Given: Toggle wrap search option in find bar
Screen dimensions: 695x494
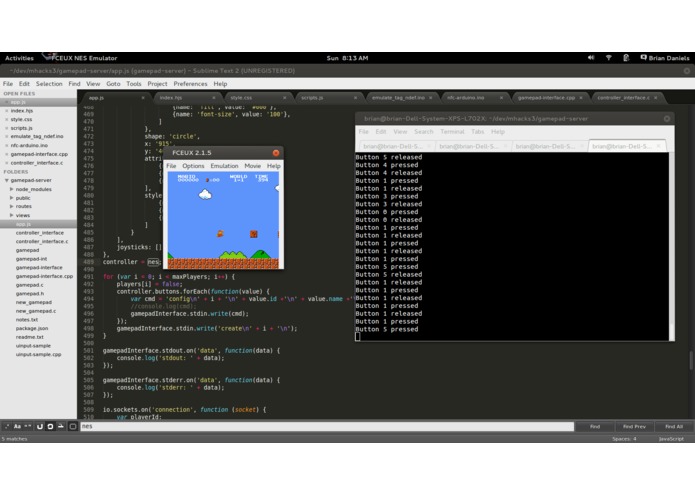Looking at the screenshot, I should 50,426.
